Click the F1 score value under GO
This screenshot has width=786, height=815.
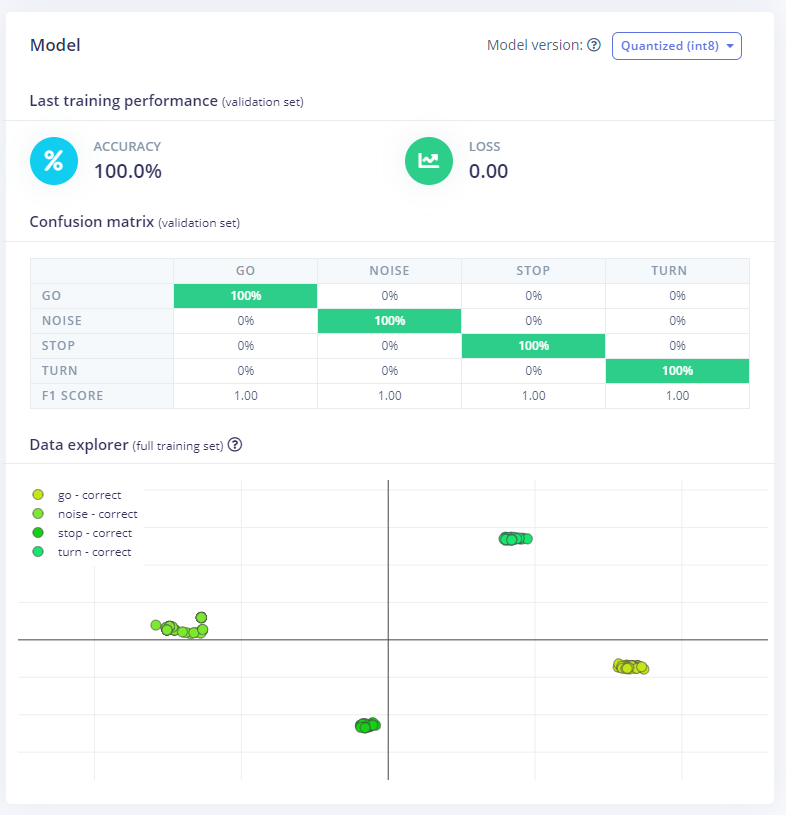(245, 396)
